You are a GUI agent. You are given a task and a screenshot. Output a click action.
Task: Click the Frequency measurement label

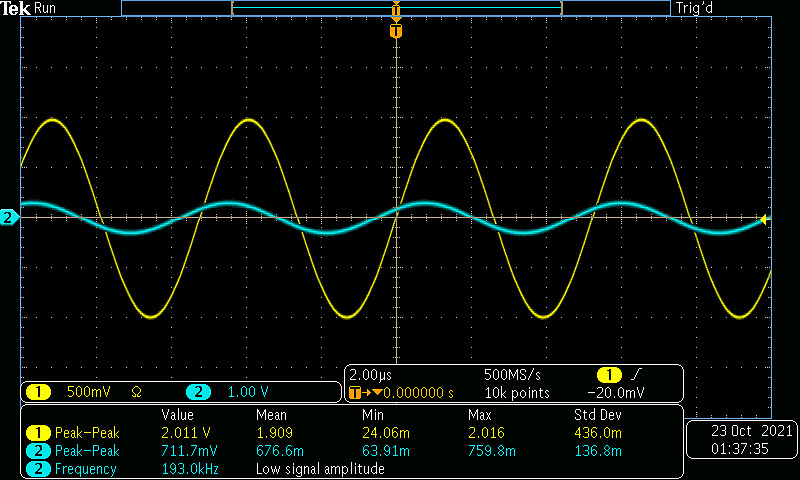(x=86, y=469)
